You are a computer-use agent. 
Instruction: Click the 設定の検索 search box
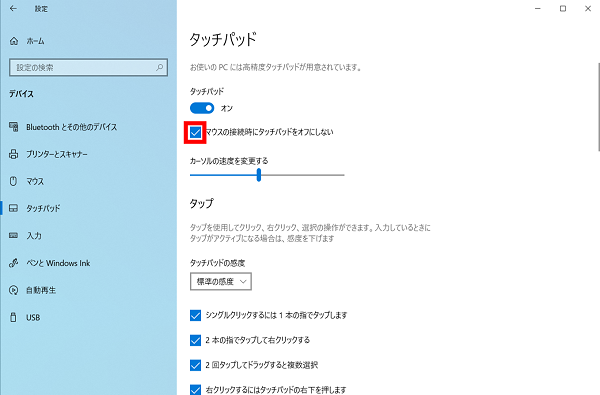pyautogui.click(x=88, y=67)
